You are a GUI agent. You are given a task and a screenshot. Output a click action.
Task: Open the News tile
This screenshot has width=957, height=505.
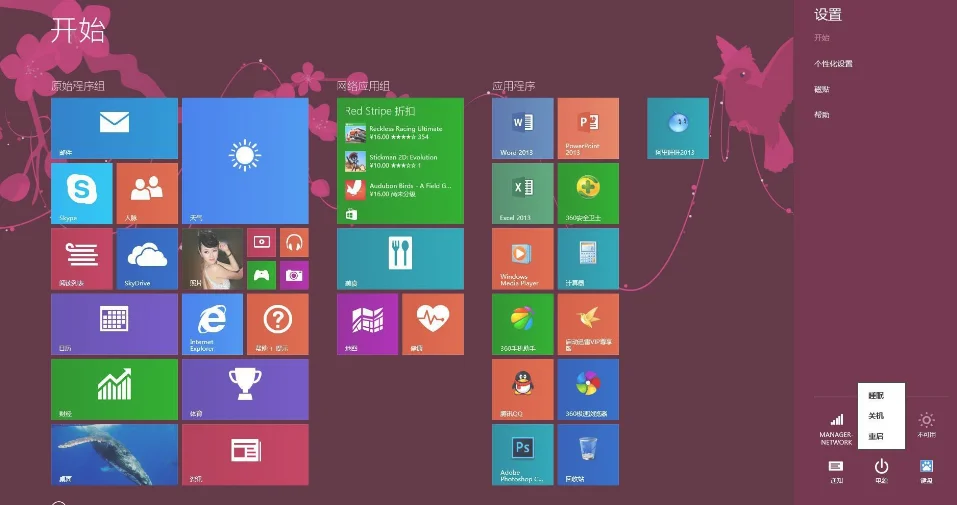(x=245, y=455)
